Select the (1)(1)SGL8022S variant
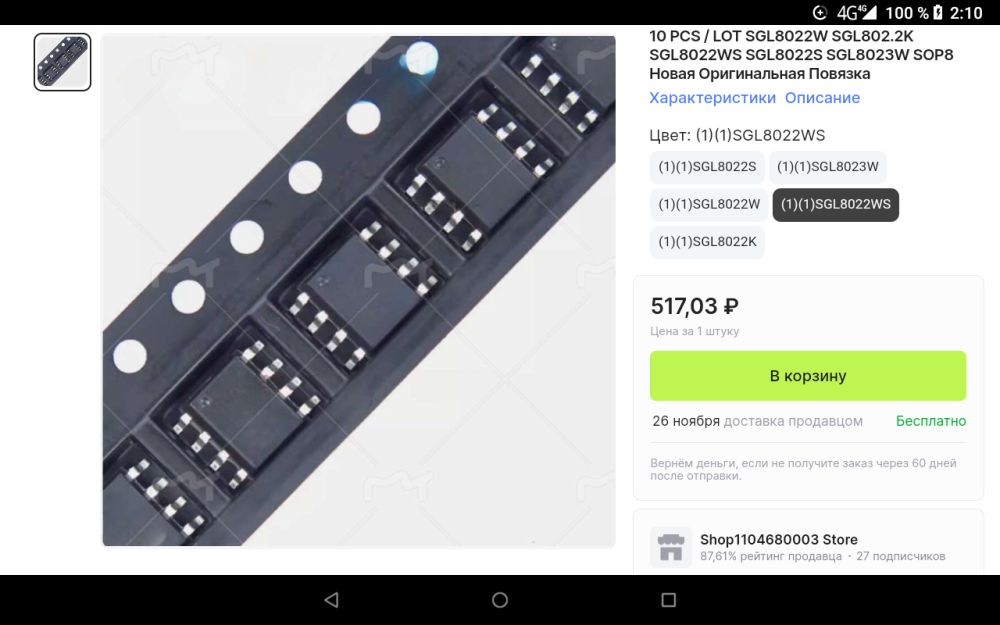Viewport: 1000px width, 625px height. click(x=707, y=167)
